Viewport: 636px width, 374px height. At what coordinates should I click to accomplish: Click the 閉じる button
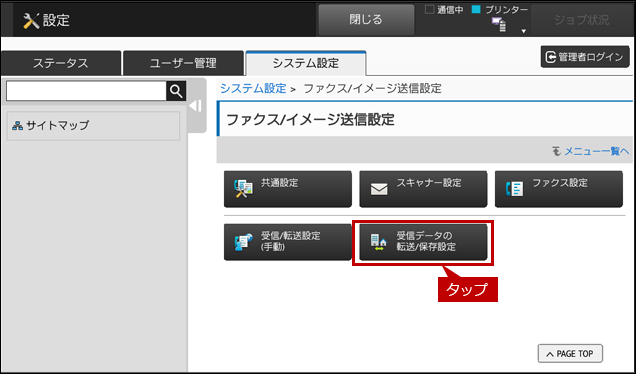point(366,20)
